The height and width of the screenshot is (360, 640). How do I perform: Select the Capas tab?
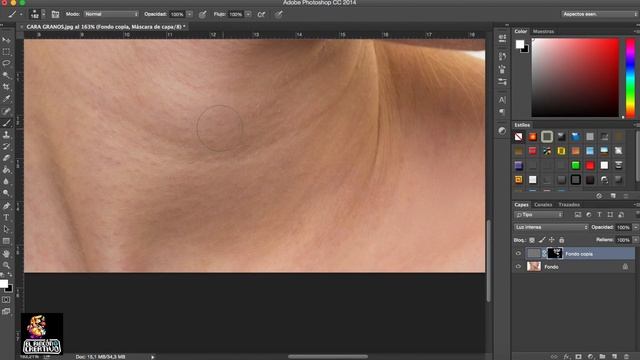click(521, 205)
